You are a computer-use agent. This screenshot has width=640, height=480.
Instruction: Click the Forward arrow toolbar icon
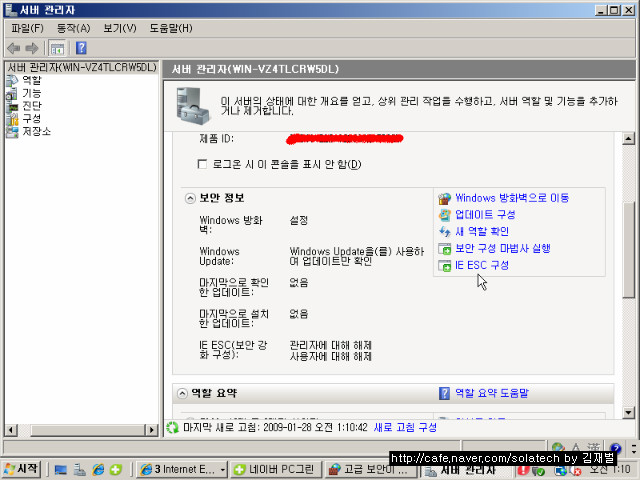pyautogui.click(x=32, y=48)
